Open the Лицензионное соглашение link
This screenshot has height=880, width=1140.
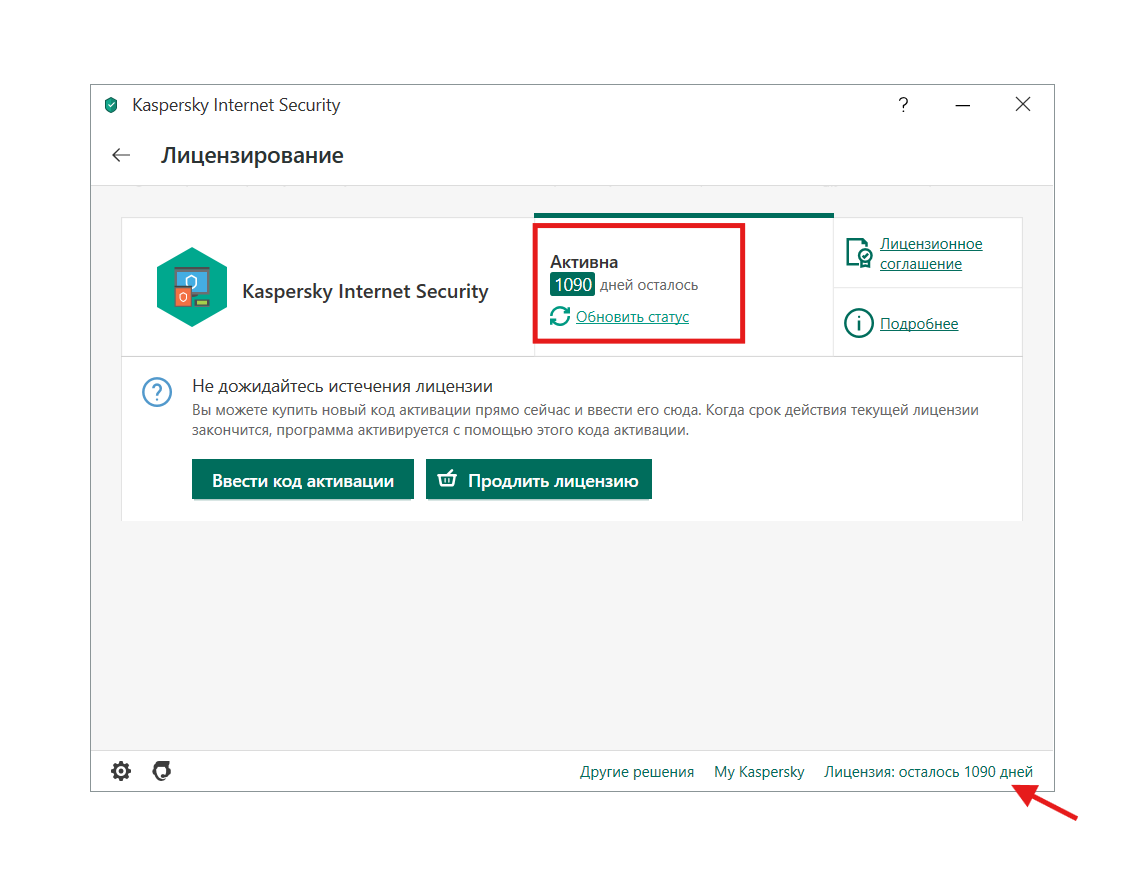coord(930,254)
